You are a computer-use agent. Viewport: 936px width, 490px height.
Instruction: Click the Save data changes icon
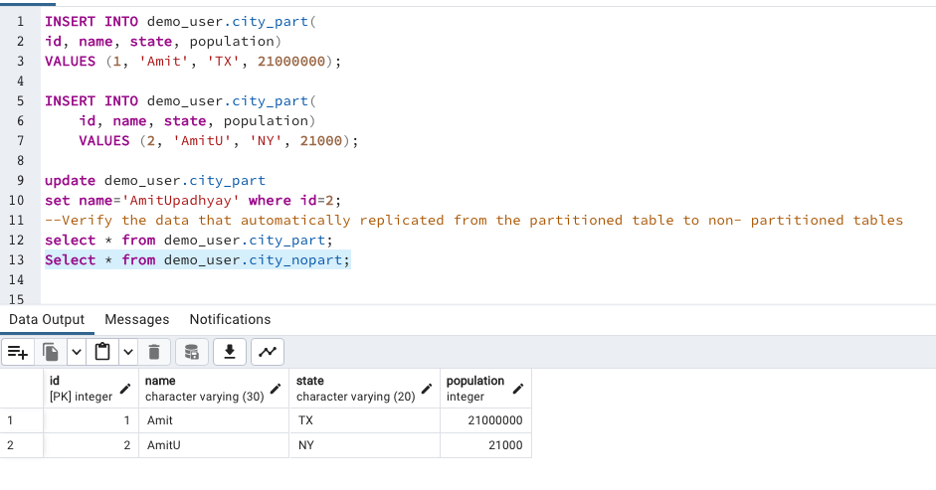pyautogui.click(x=192, y=352)
